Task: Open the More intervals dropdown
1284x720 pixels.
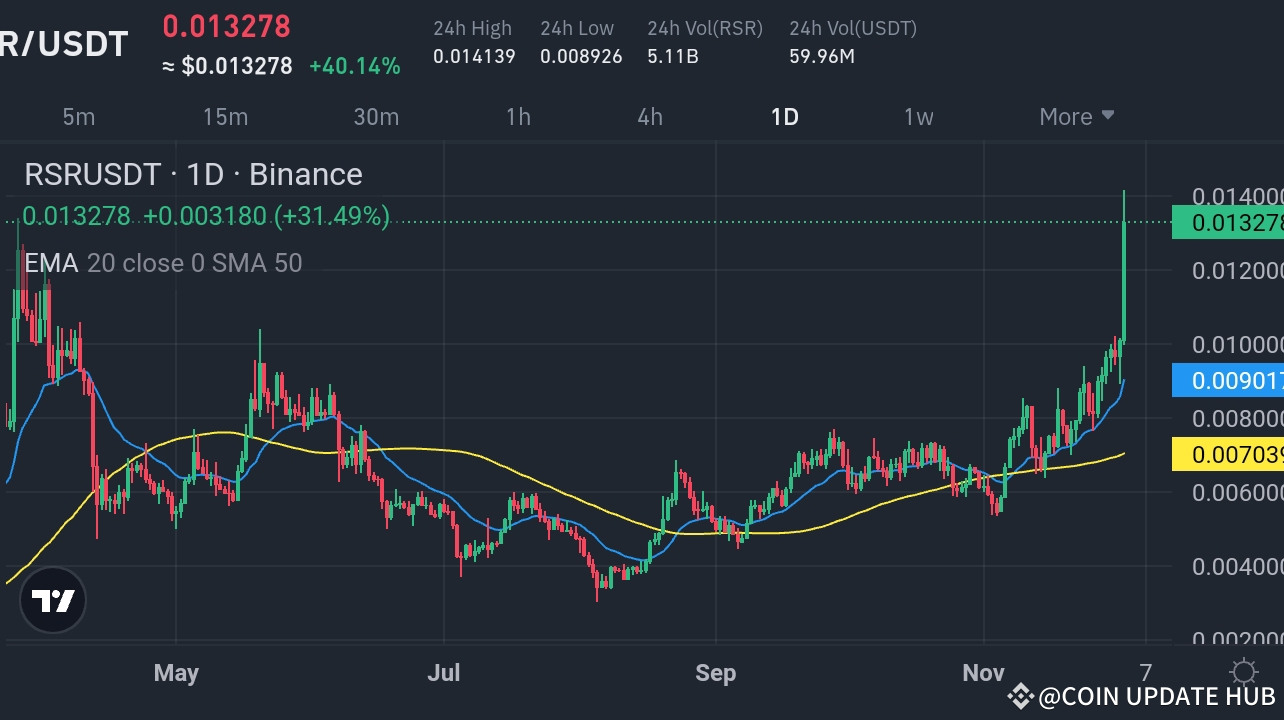Action: [1076, 116]
